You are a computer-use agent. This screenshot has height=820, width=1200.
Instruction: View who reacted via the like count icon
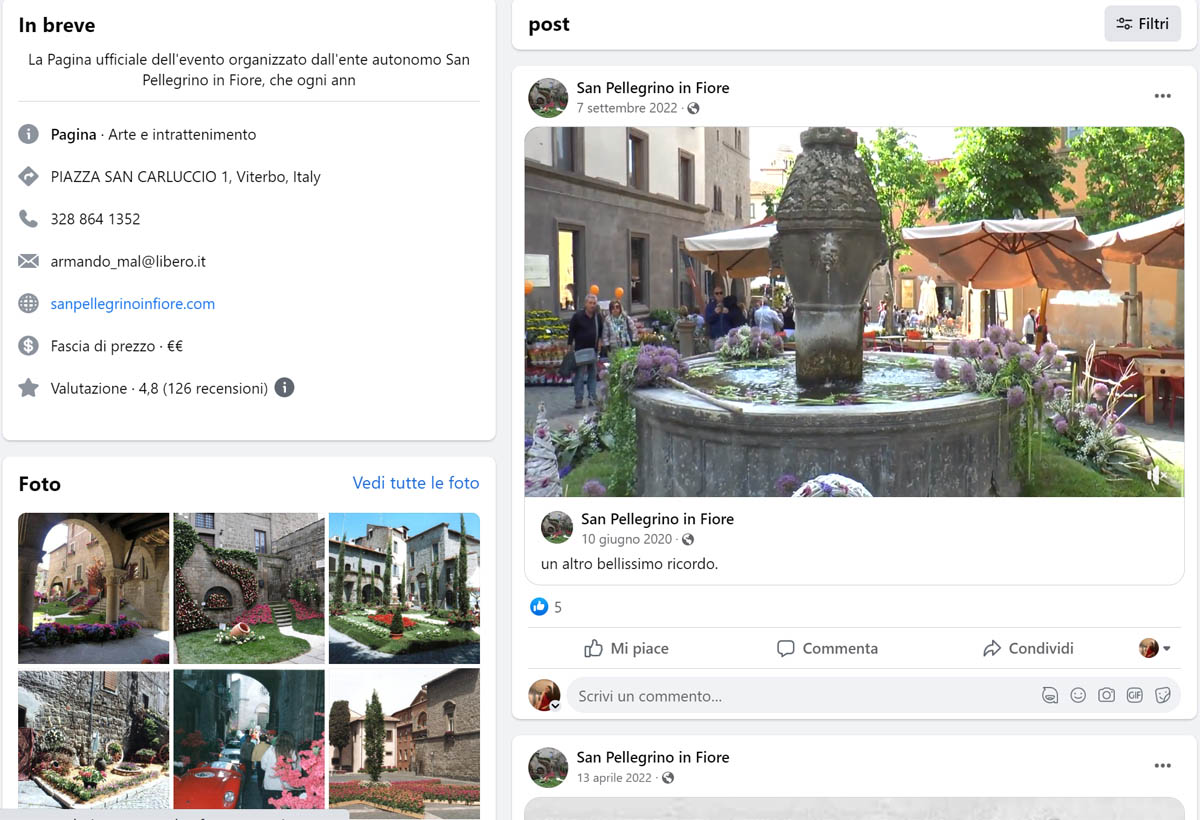click(539, 607)
